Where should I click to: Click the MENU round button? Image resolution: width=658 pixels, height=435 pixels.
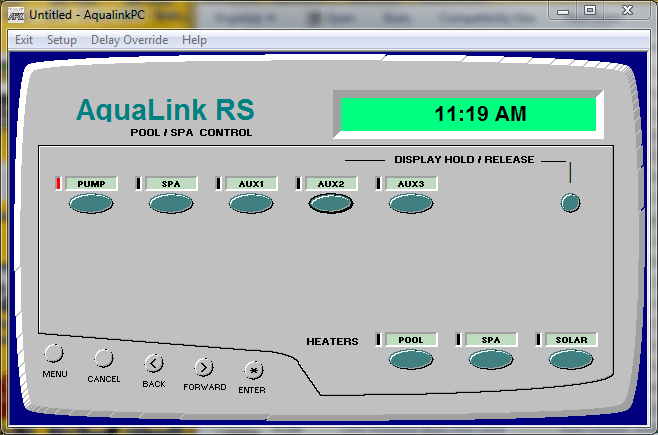[x=54, y=354]
